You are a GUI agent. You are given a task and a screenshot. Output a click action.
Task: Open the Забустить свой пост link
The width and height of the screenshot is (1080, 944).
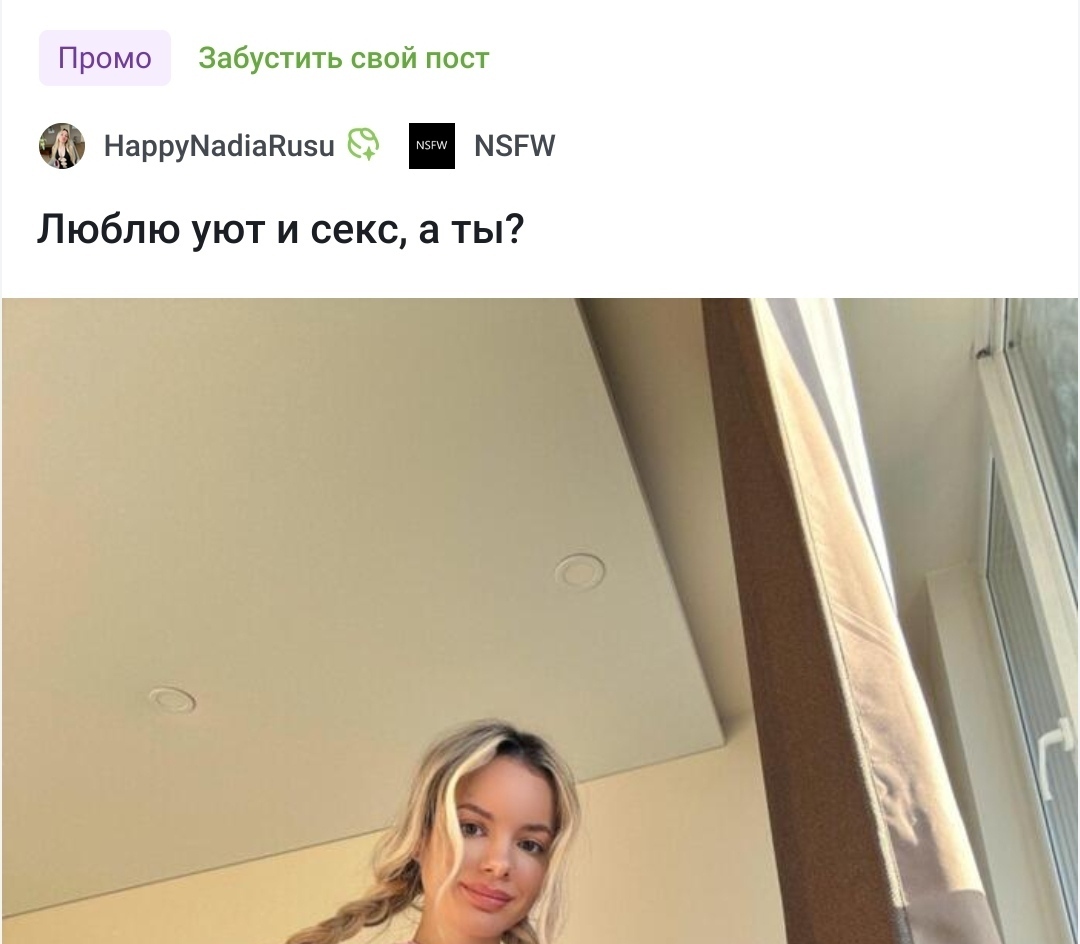click(344, 59)
